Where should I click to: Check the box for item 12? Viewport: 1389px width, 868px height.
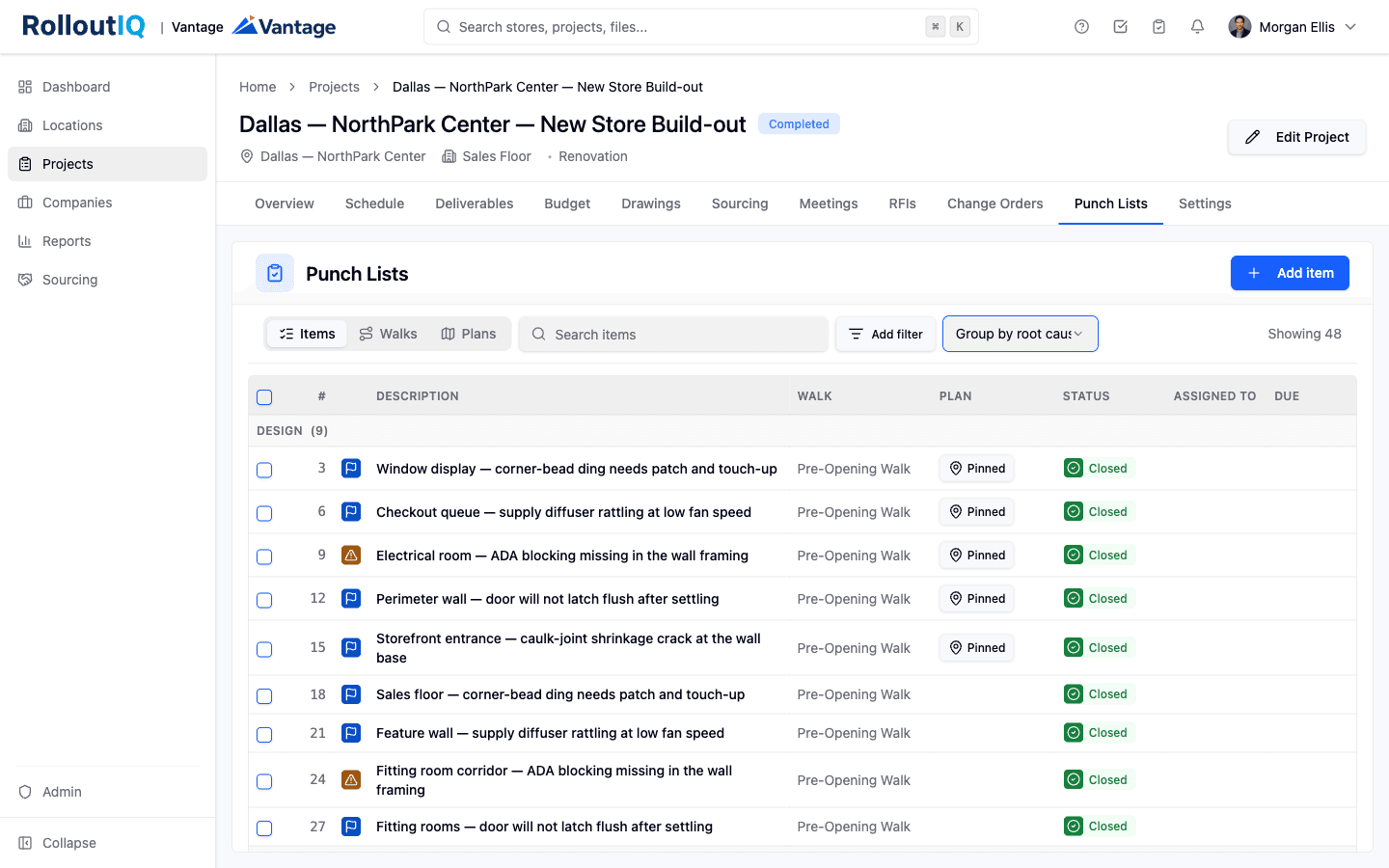click(264, 600)
